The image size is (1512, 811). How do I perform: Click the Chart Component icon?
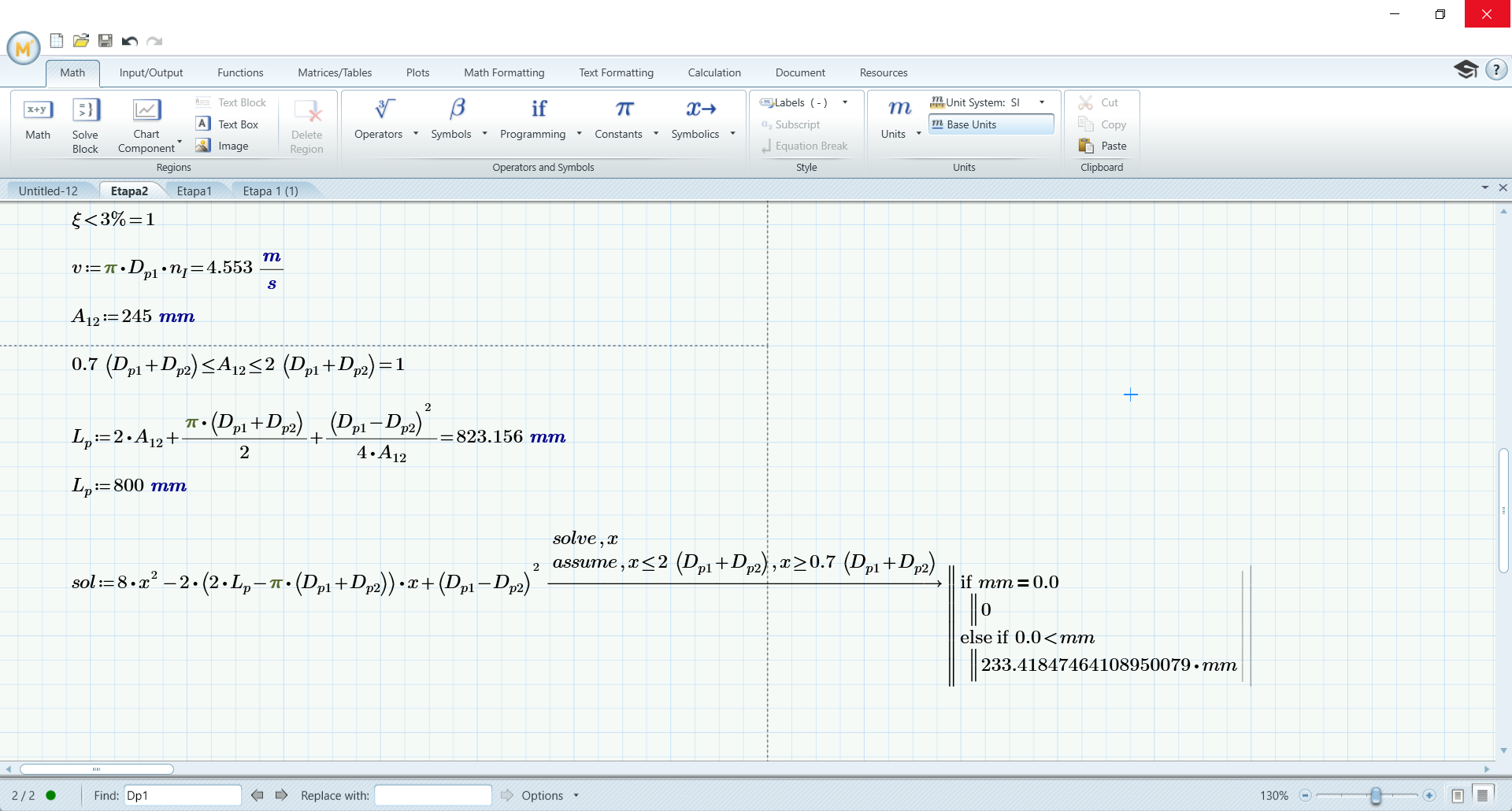(x=146, y=110)
